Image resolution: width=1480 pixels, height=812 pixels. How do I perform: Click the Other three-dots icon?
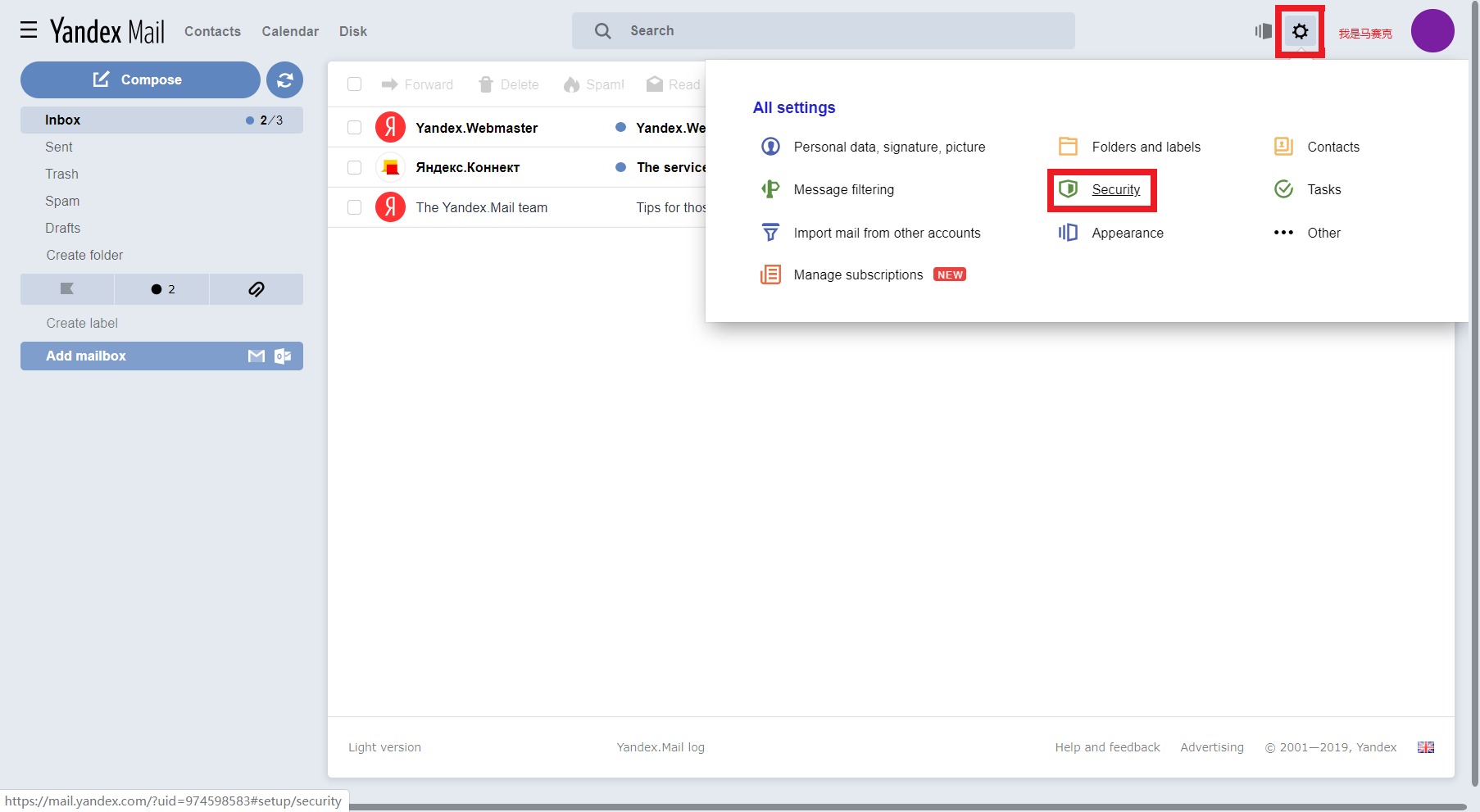click(x=1283, y=233)
